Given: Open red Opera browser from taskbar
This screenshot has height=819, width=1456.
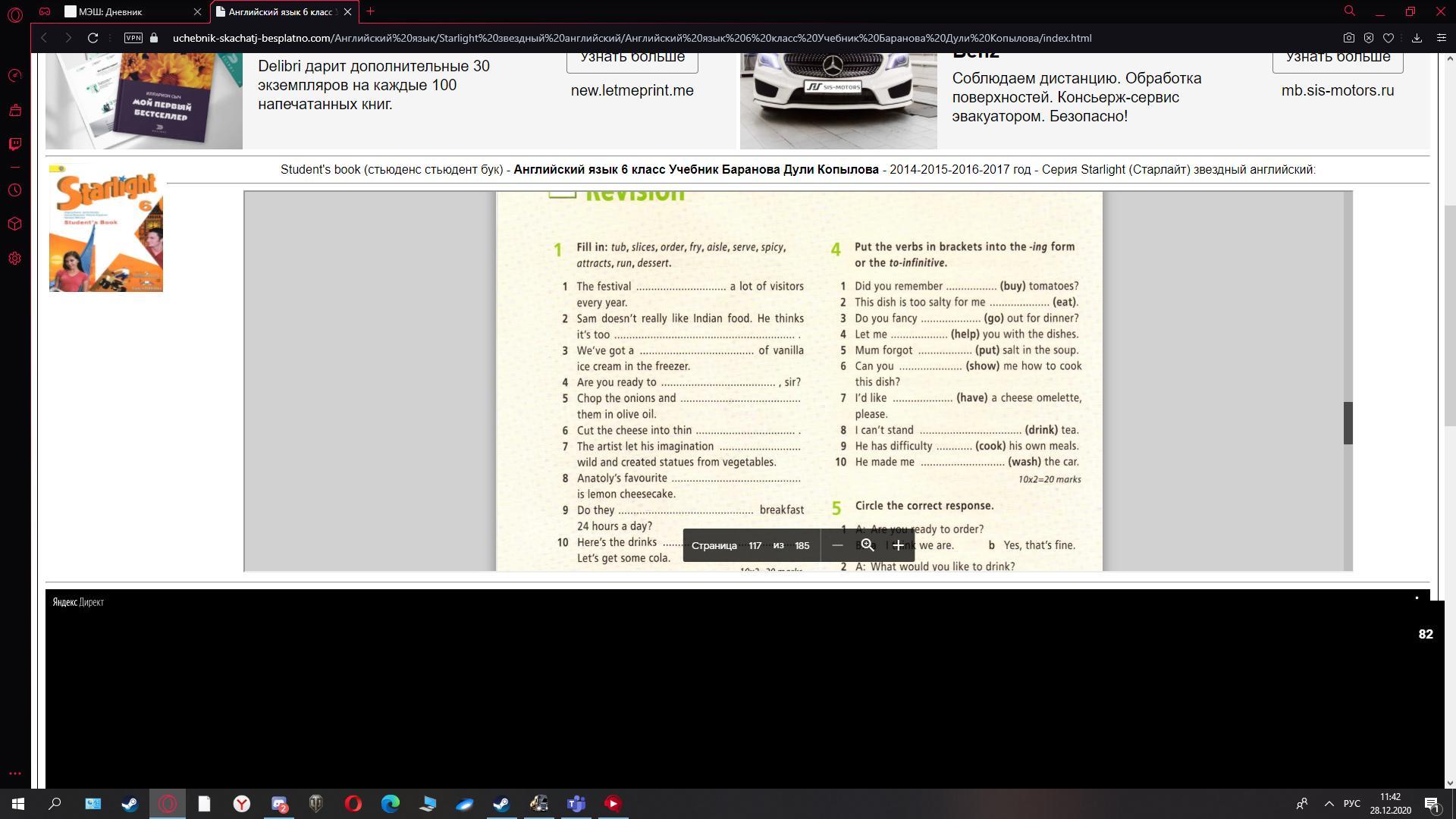Looking at the screenshot, I should (353, 804).
